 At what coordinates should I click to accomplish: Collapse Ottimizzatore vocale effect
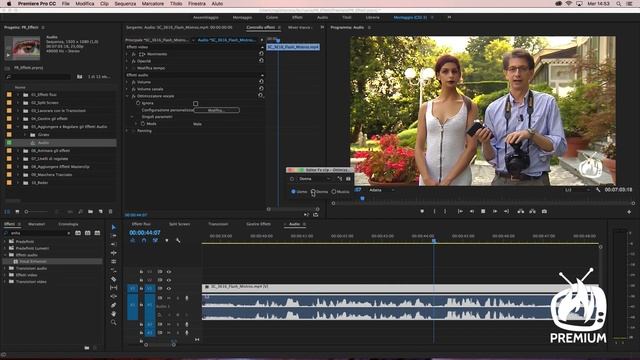[x=127, y=96]
